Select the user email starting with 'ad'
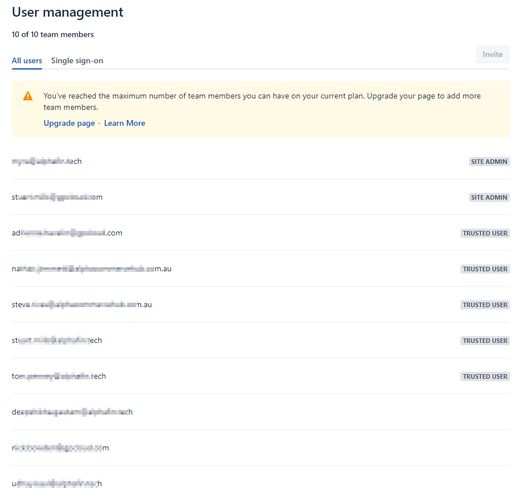The image size is (519, 492). pyautogui.click(x=67, y=233)
